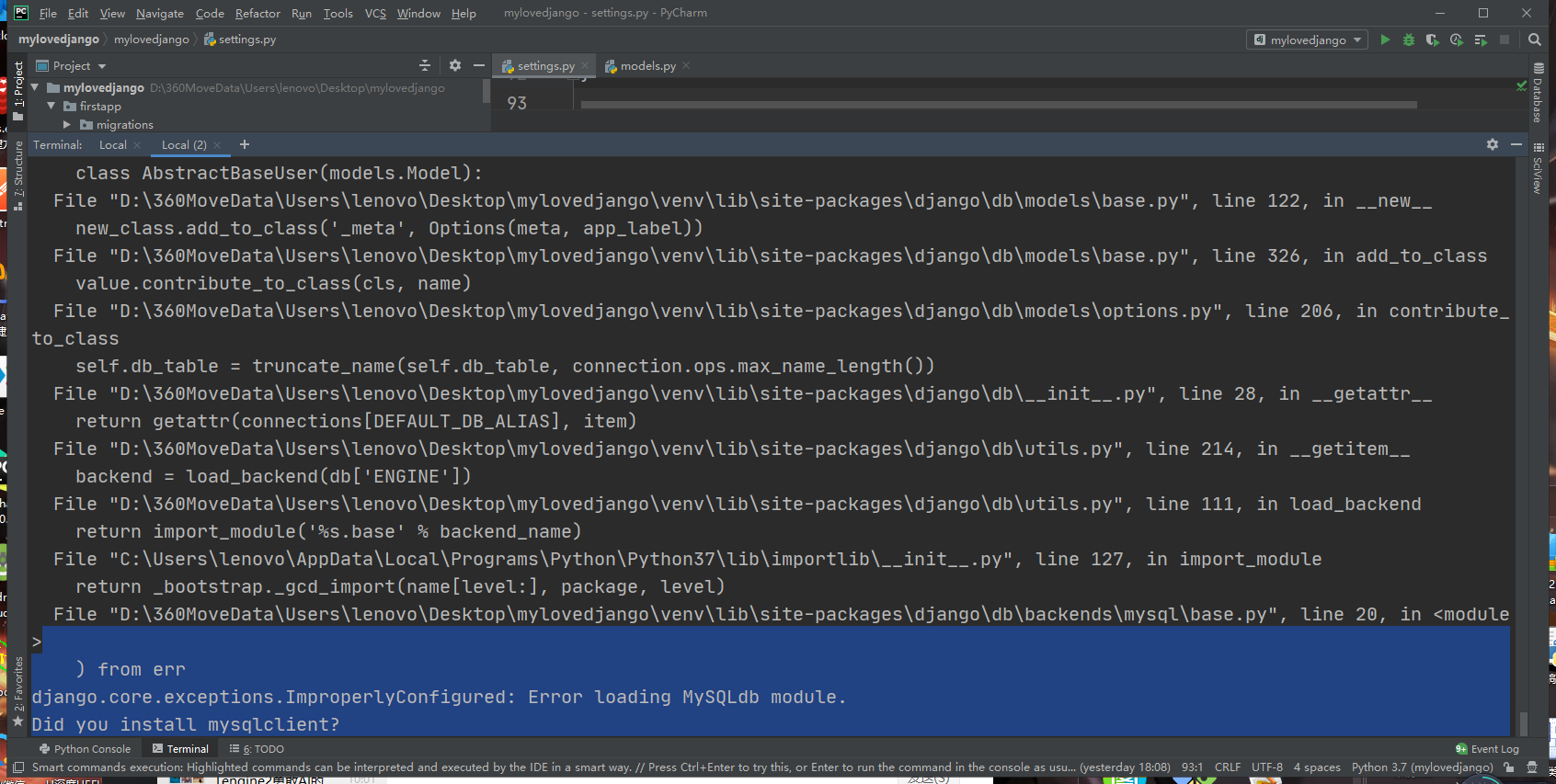This screenshot has height=784, width=1556.
Task: Switch to the first Local terminal tab
Action: 113,145
